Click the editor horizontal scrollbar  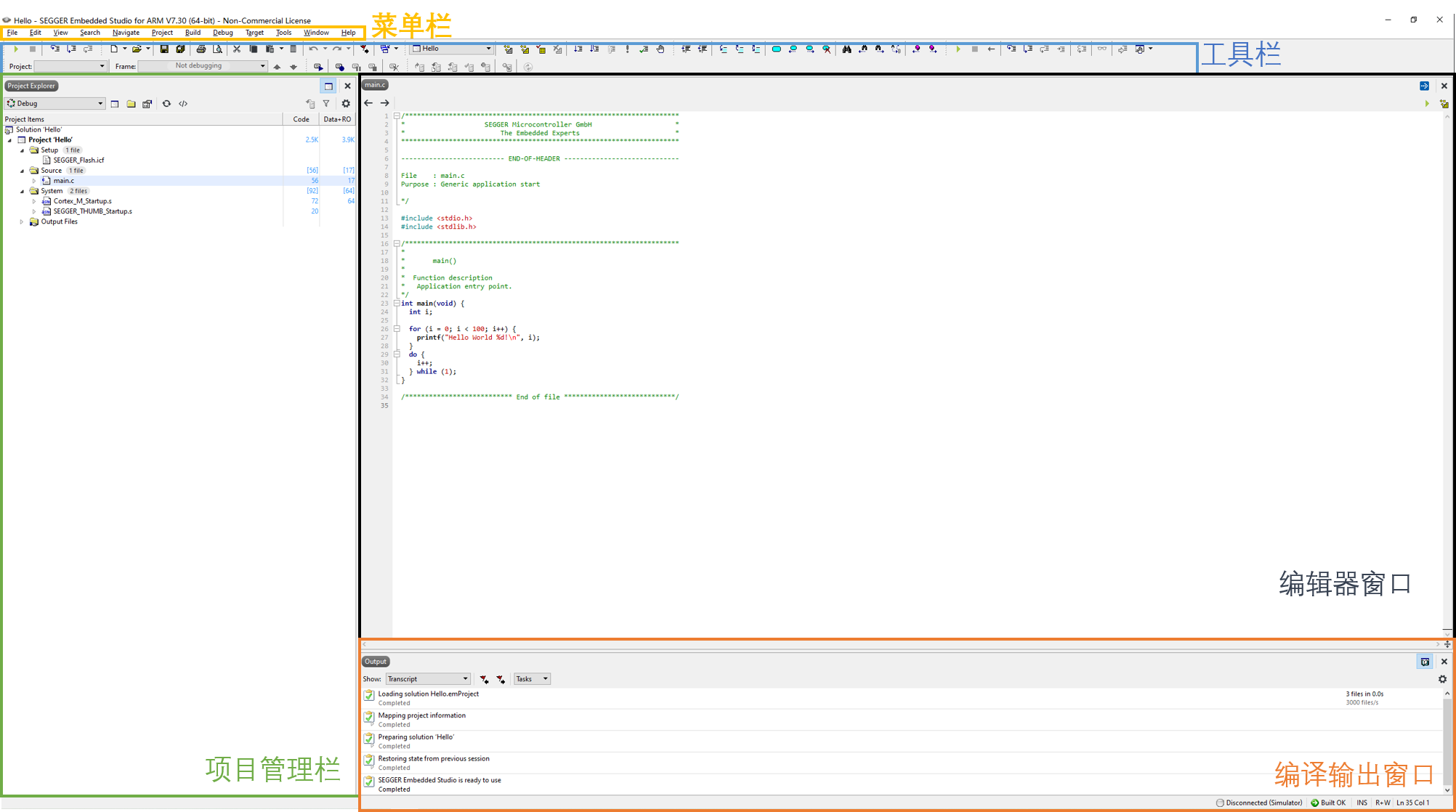tap(901, 644)
